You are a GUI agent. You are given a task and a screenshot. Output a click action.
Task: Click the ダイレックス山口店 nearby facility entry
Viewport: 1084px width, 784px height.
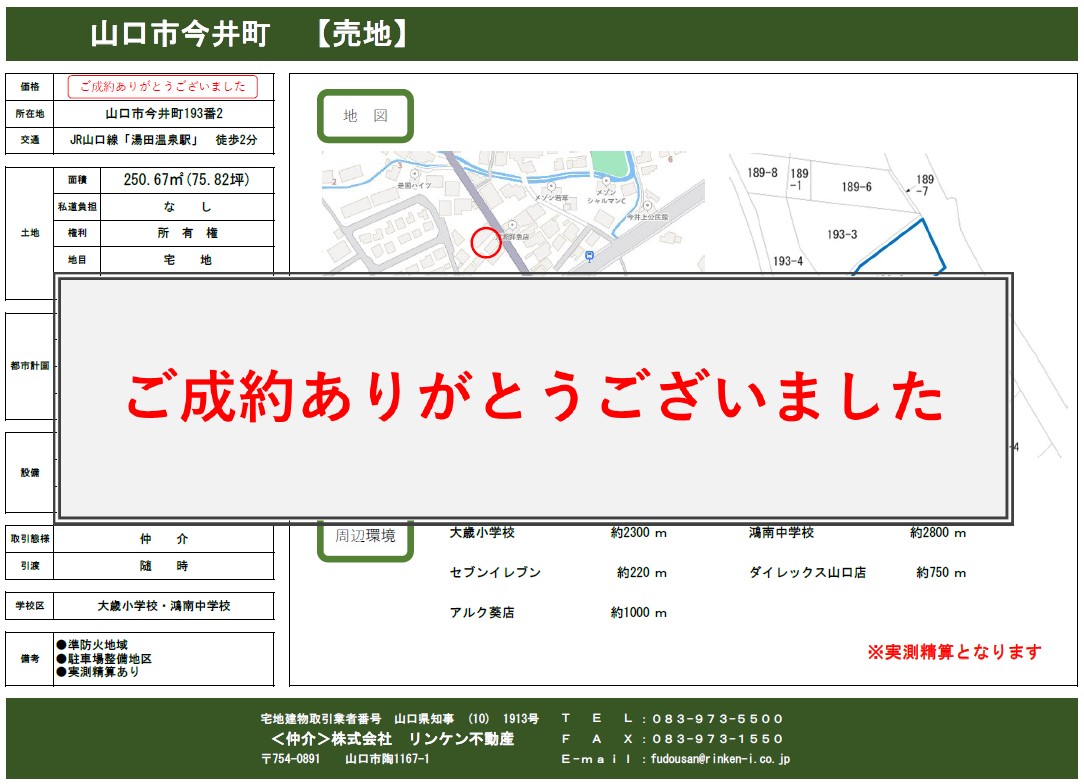[807, 573]
